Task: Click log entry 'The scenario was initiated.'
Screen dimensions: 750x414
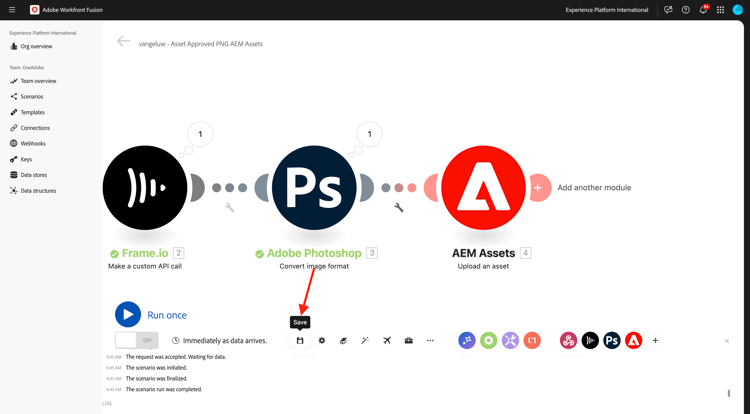Action: (156, 368)
